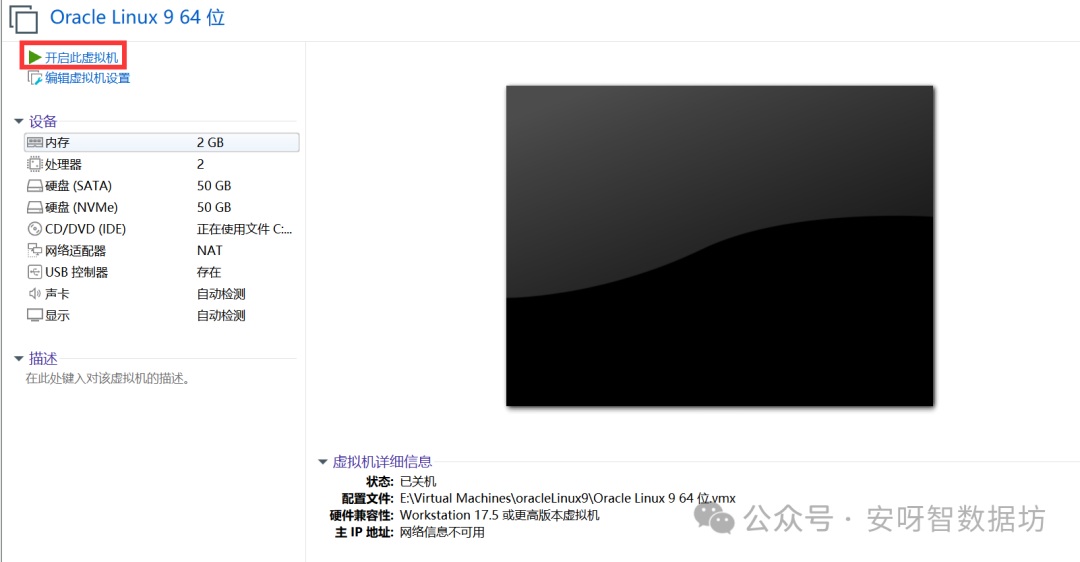Viewport: 1080px width, 562px height.
Task: Click the processor count value 2
Action: click(200, 165)
